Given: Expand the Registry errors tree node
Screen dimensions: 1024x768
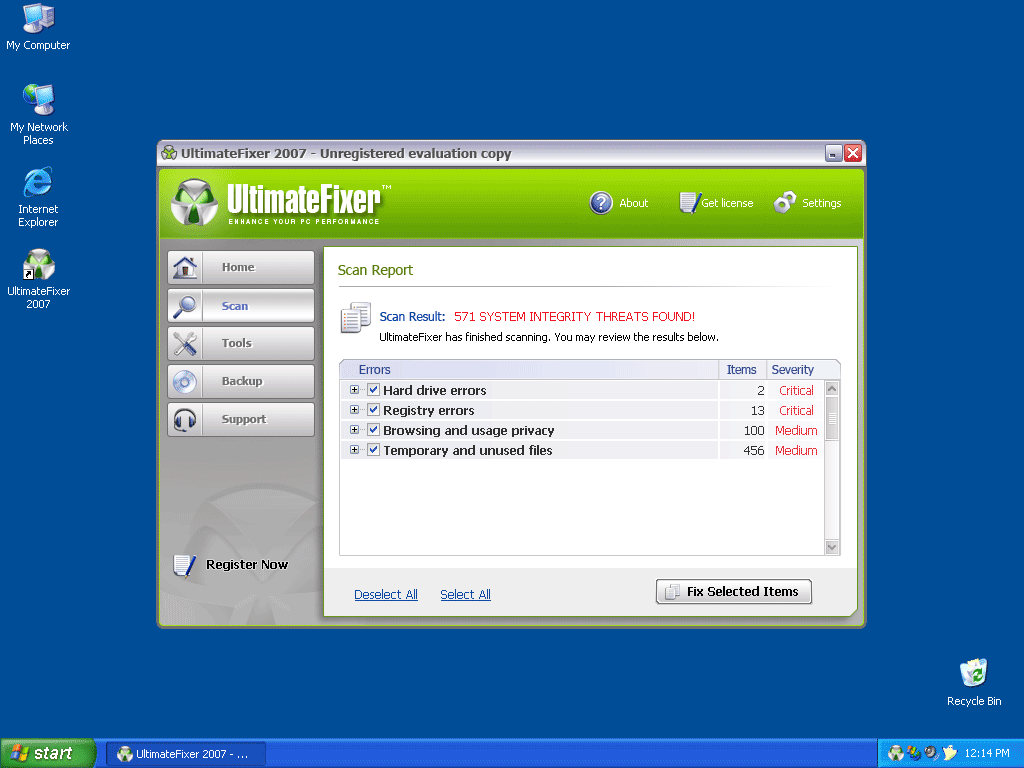Looking at the screenshot, I should (354, 410).
